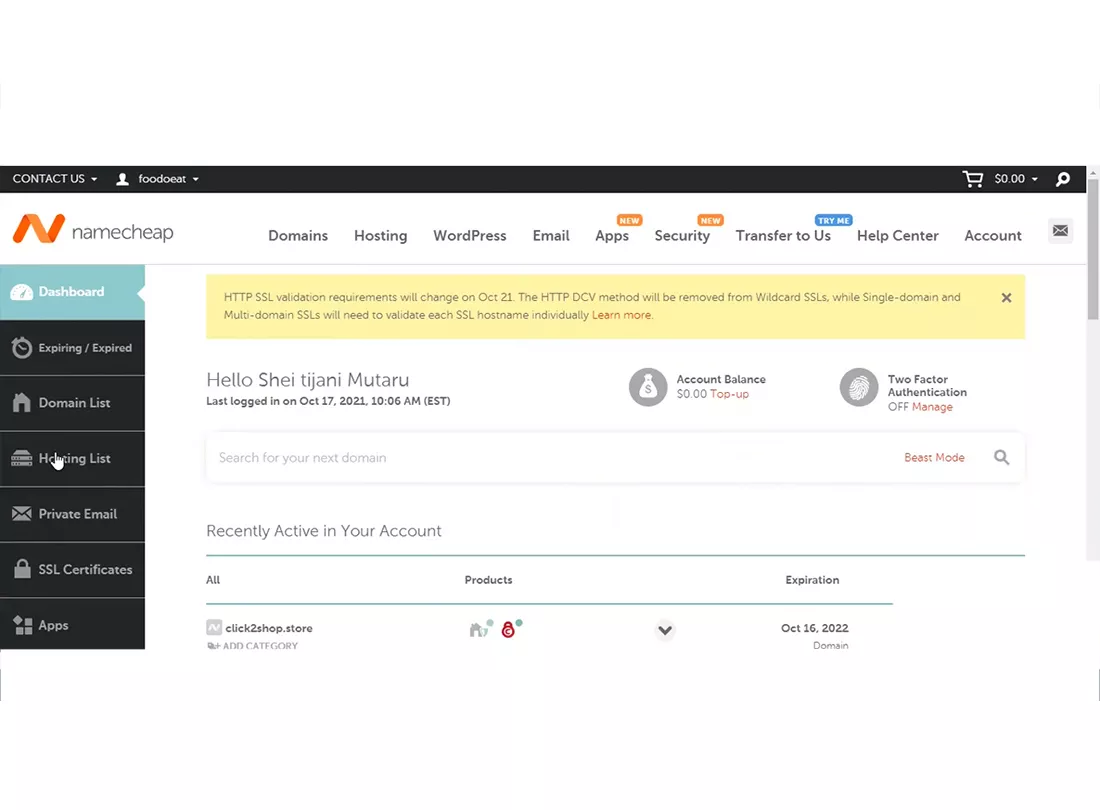Click the Expiring / Expired clock icon

(22, 347)
